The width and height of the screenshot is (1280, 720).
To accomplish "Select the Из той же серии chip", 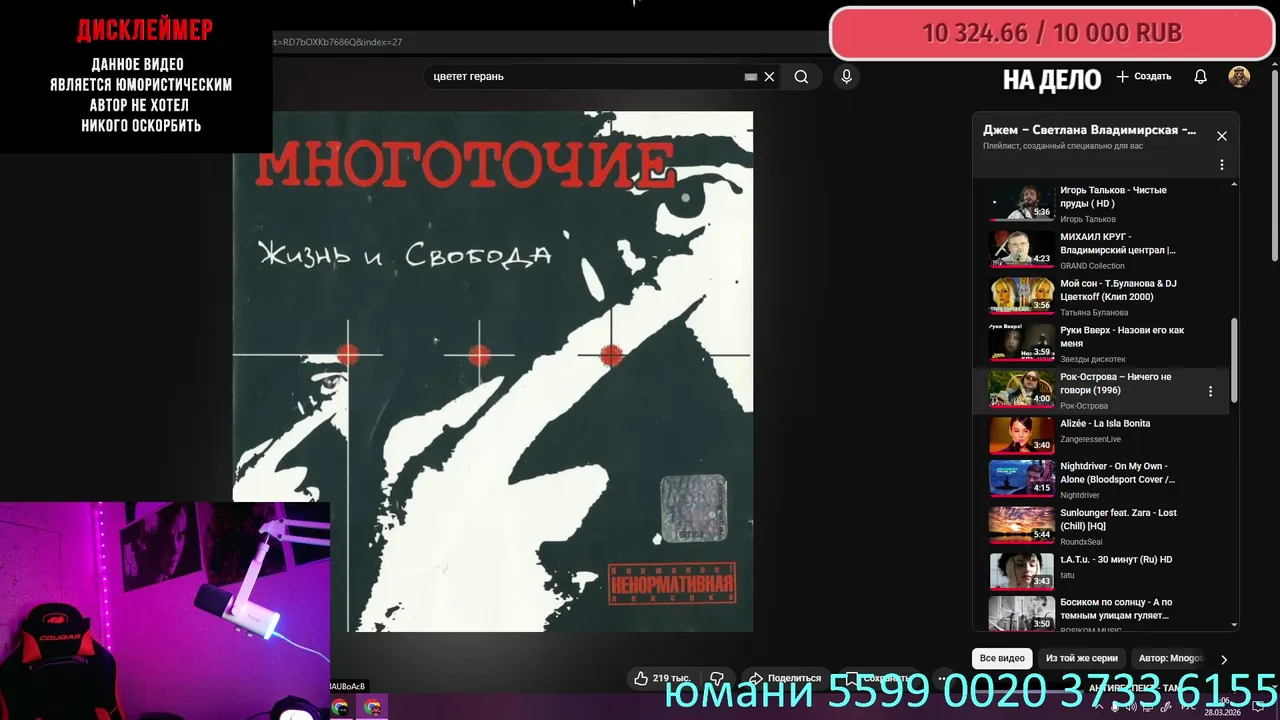I will coord(1081,659).
